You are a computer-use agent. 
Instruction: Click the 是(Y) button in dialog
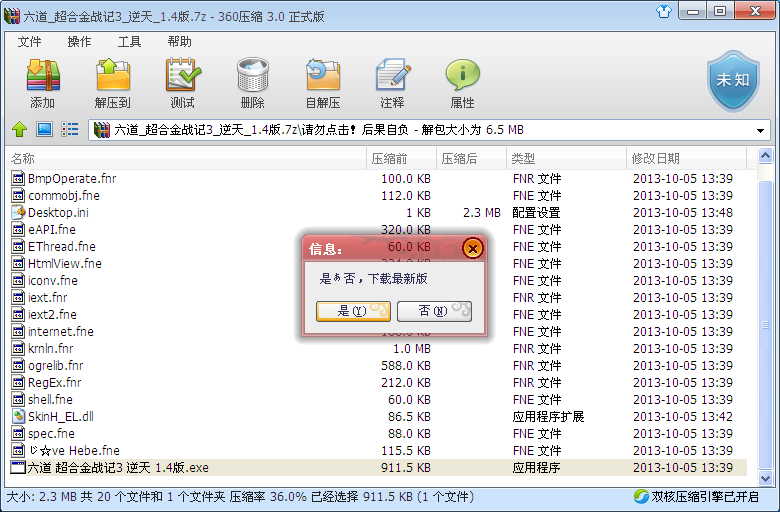(x=353, y=311)
